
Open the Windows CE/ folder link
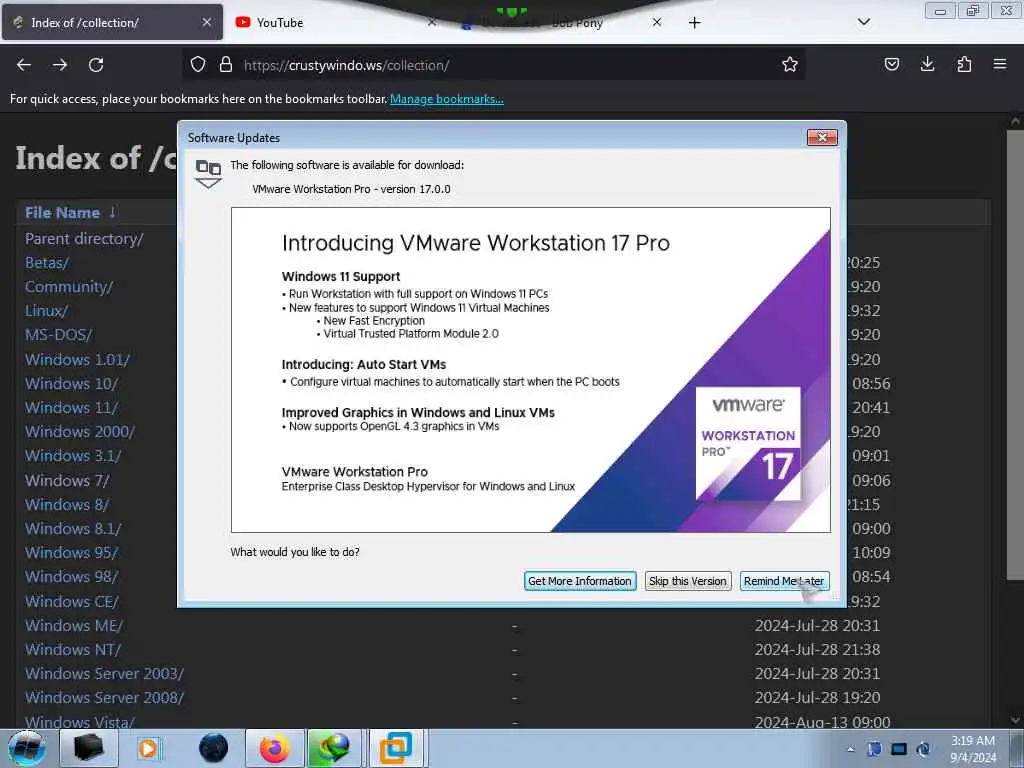(x=72, y=601)
